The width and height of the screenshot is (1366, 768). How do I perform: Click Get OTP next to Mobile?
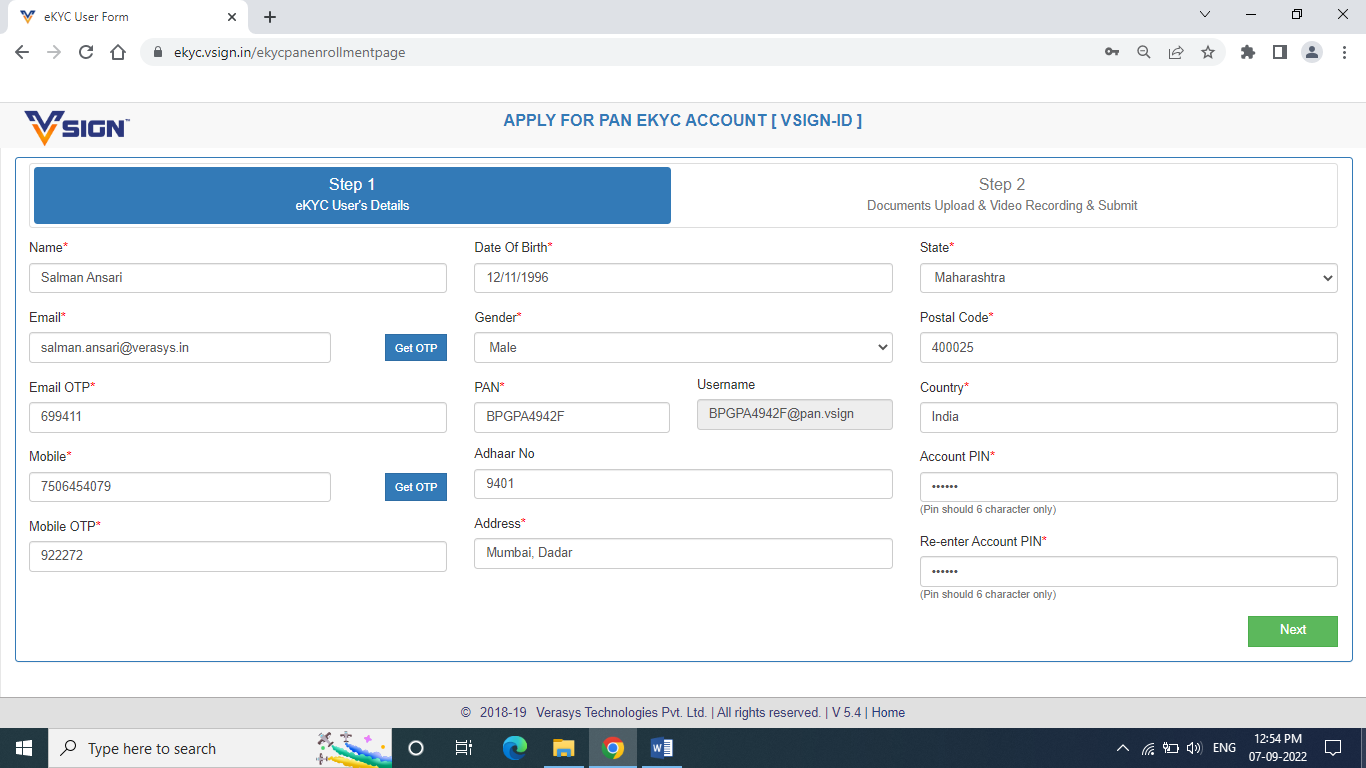[x=416, y=487]
